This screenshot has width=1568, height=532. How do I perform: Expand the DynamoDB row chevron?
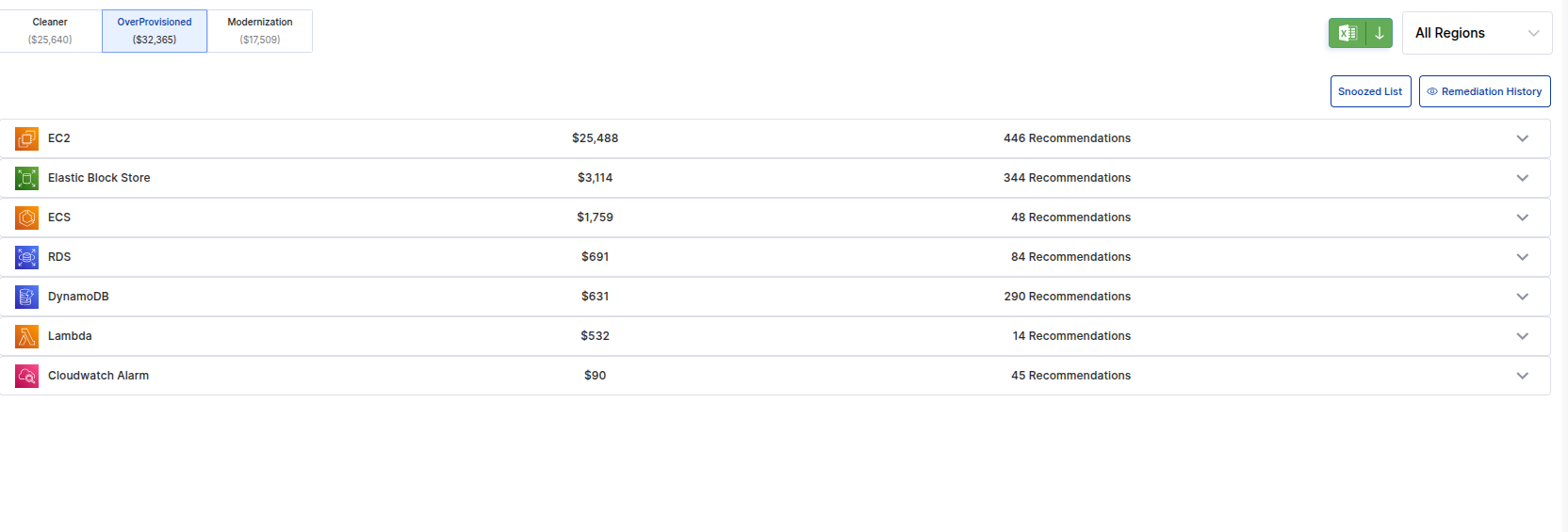[1522, 297]
